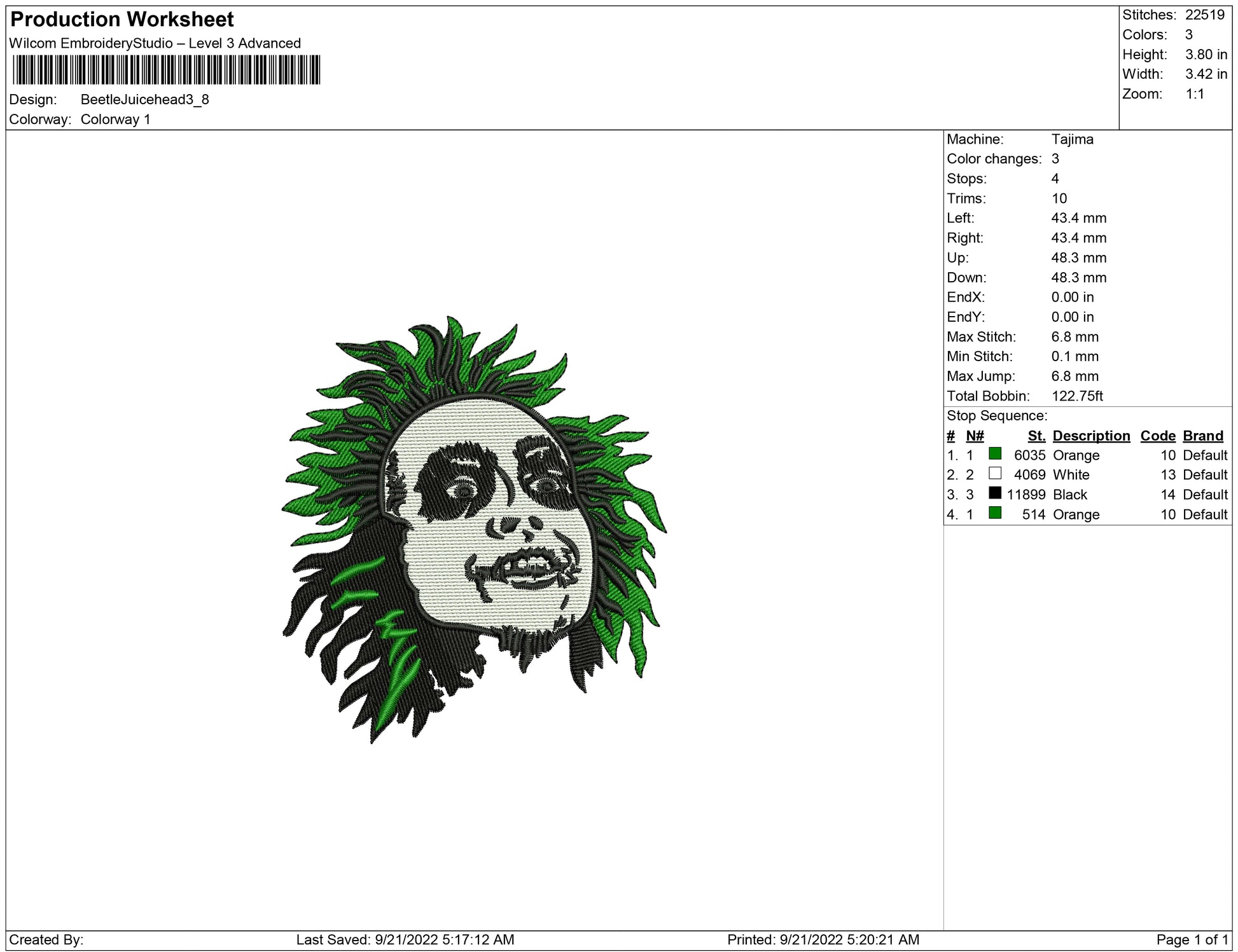
Task: Click the design name BeetleJuicehead3_8
Action: click(145, 100)
